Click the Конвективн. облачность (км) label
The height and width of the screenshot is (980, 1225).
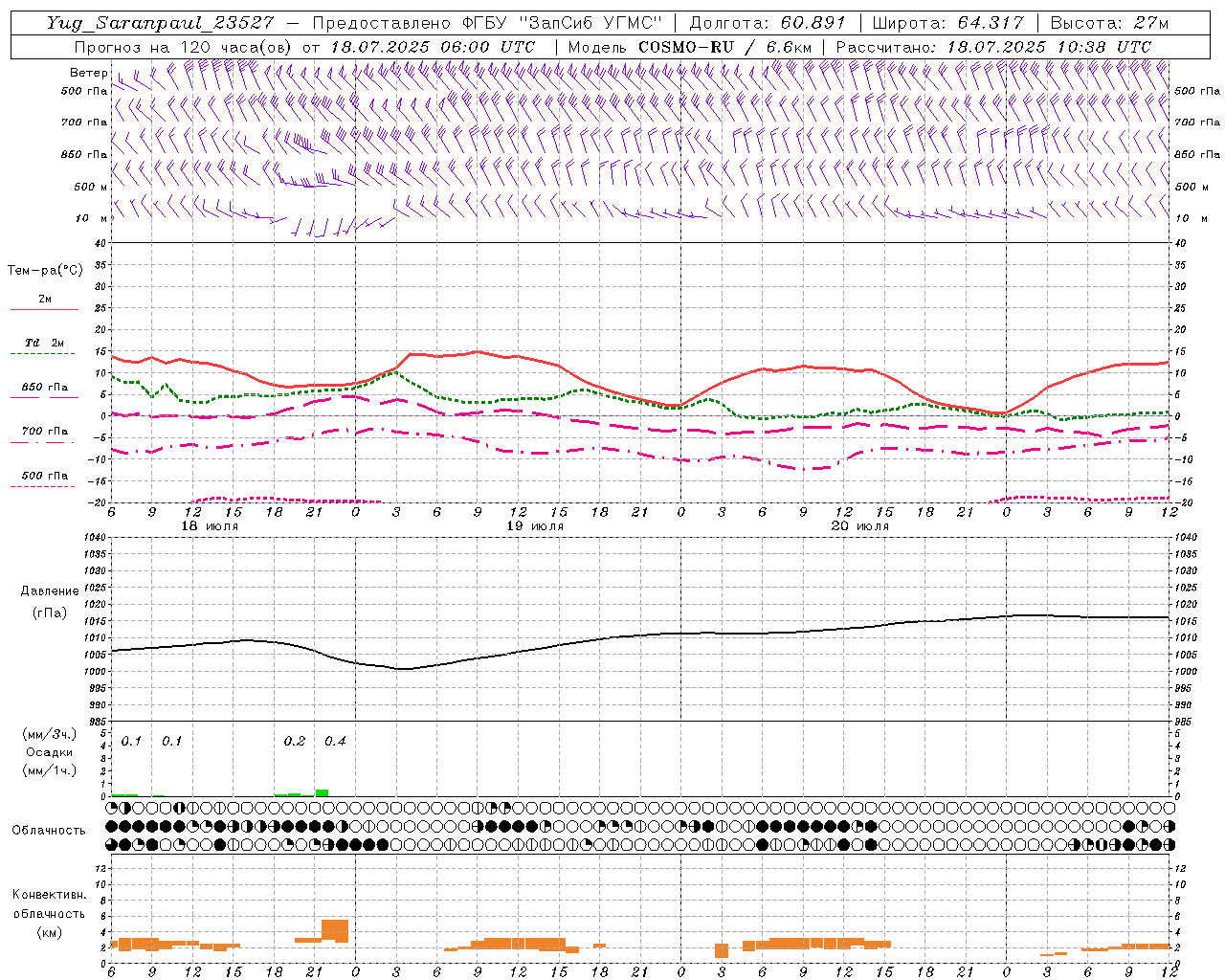tap(49, 914)
